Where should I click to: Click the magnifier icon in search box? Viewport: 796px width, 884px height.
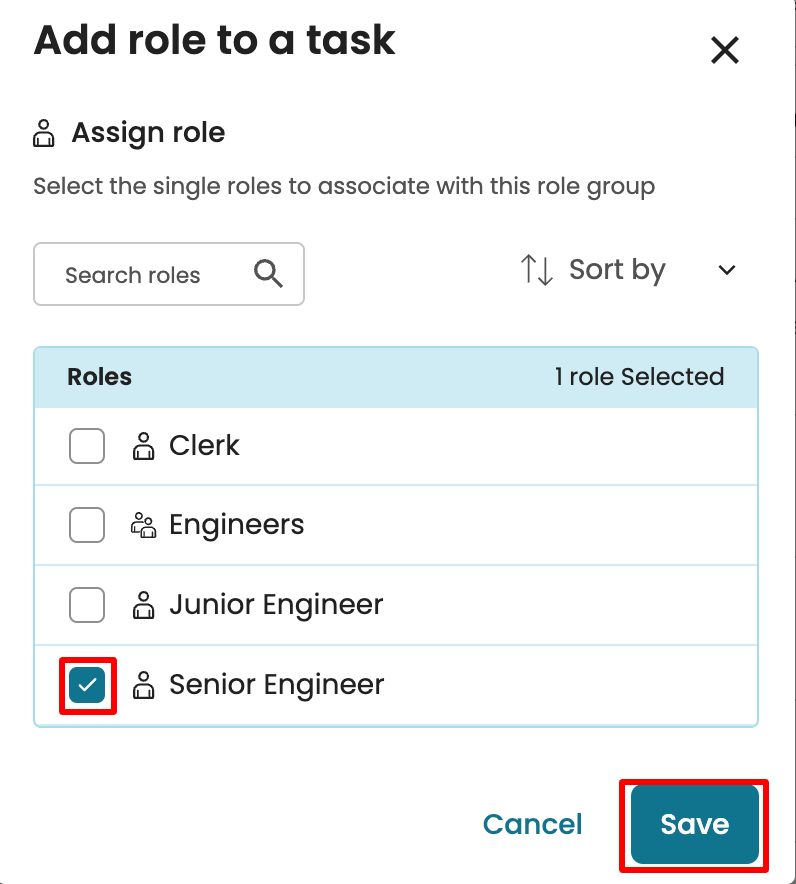coord(268,274)
